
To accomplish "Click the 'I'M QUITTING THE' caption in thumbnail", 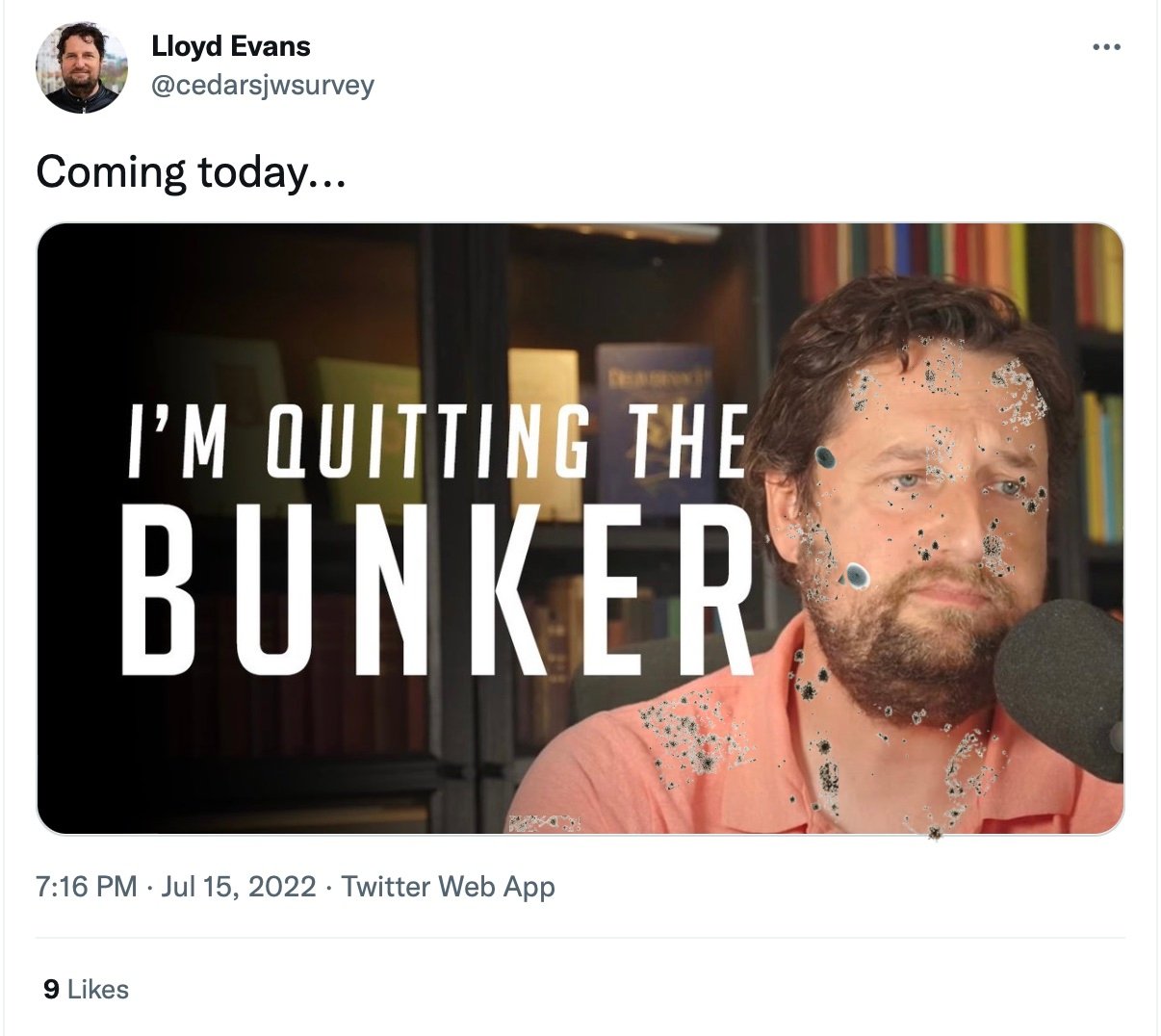I will pos(438,442).
